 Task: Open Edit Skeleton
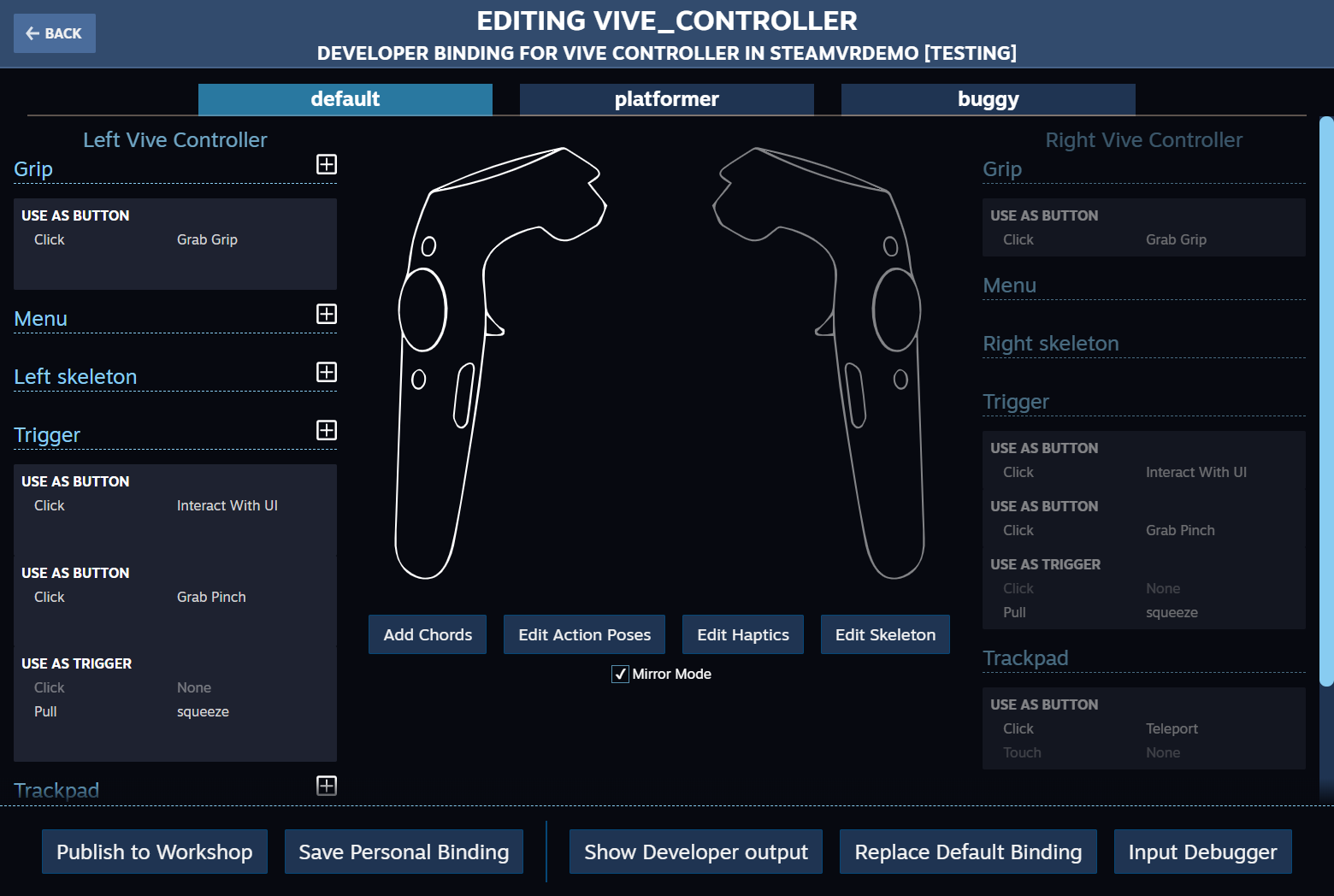(885, 634)
